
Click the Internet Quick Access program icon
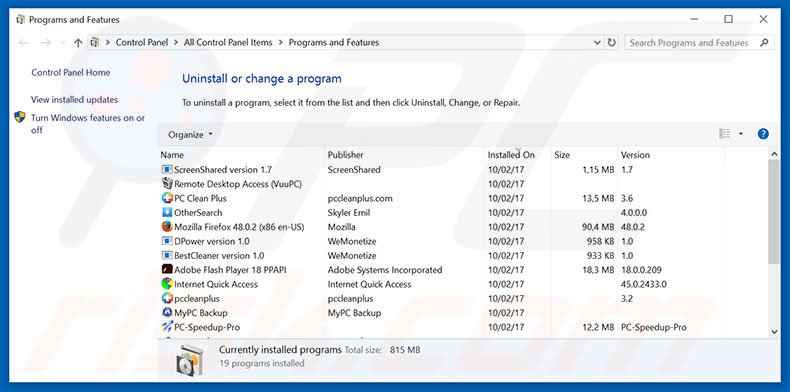pyautogui.click(x=167, y=284)
